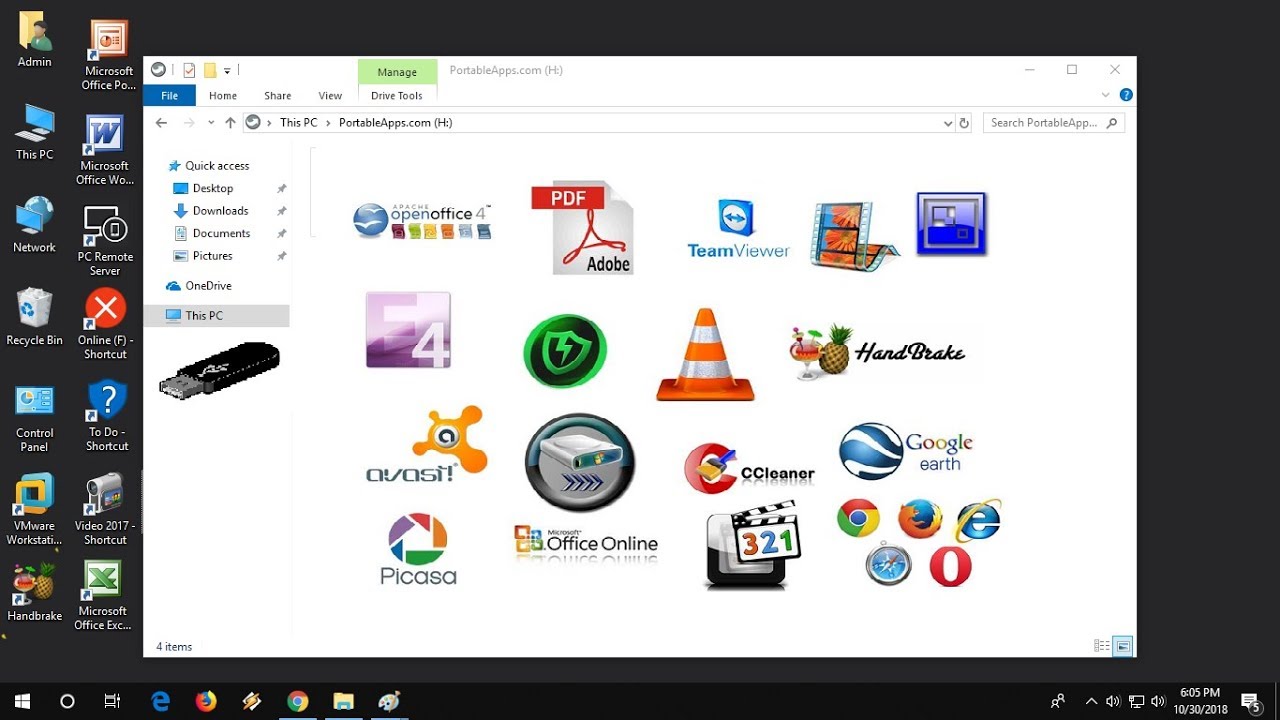Select the Network desktop icon

click(34, 225)
